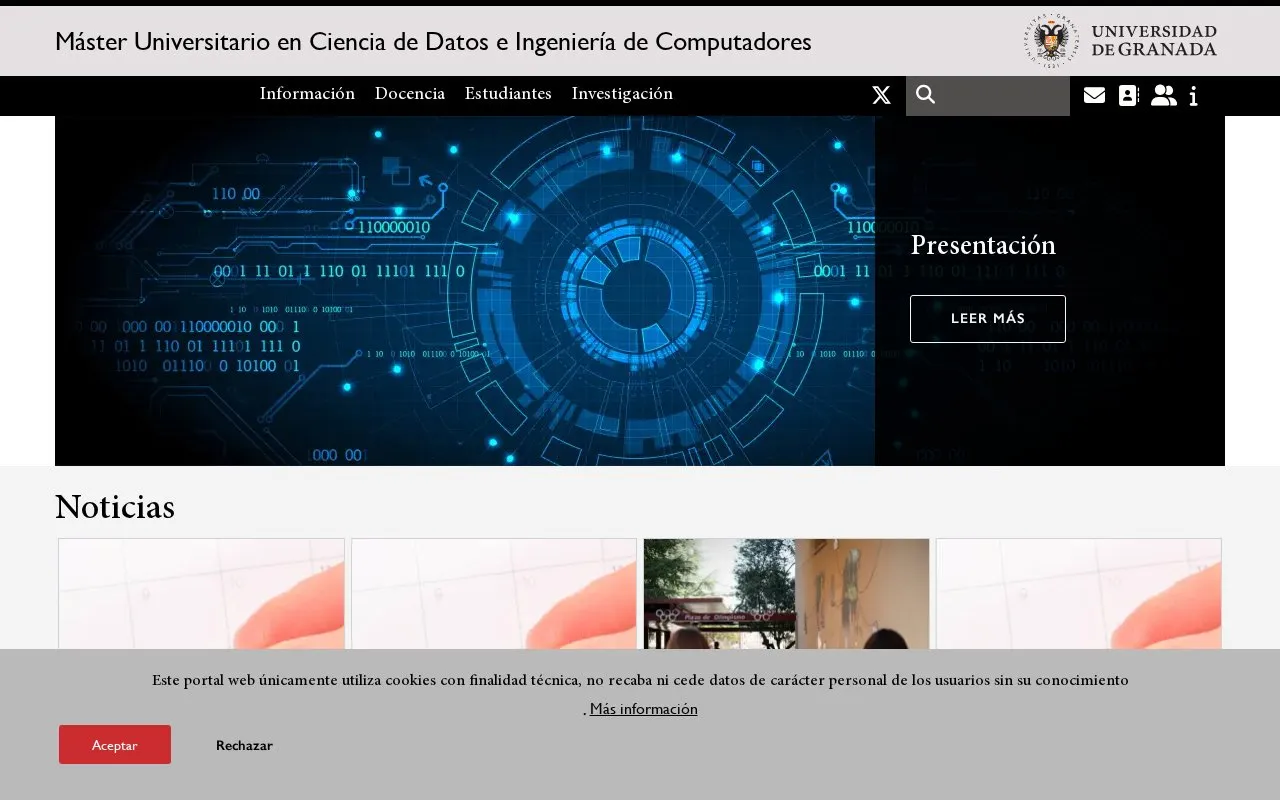Open the Información menu

(x=307, y=94)
